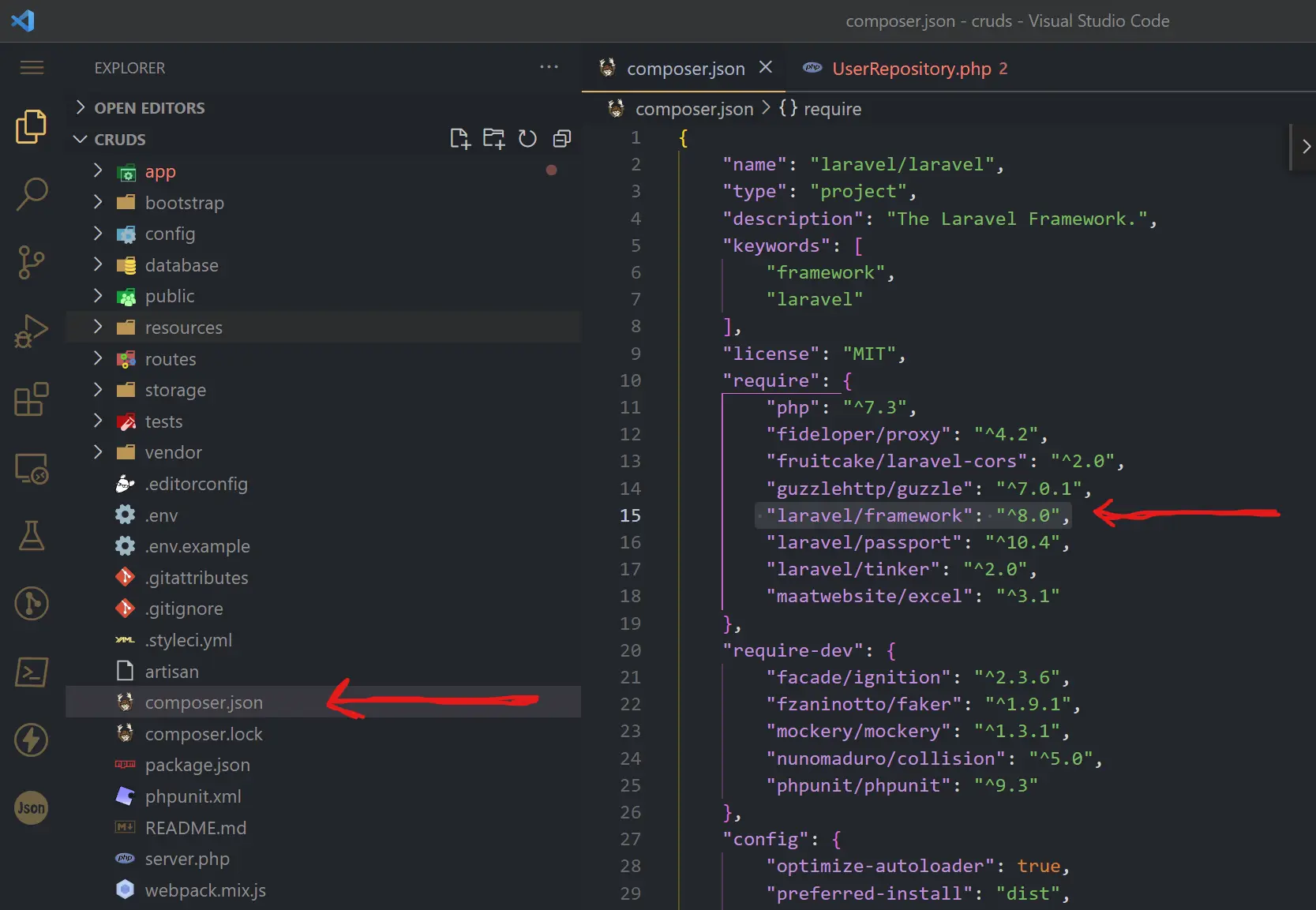The width and height of the screenshot is (1316, 910).
Task: Click the require breadcrumb segment
Action: coord(832,109)
